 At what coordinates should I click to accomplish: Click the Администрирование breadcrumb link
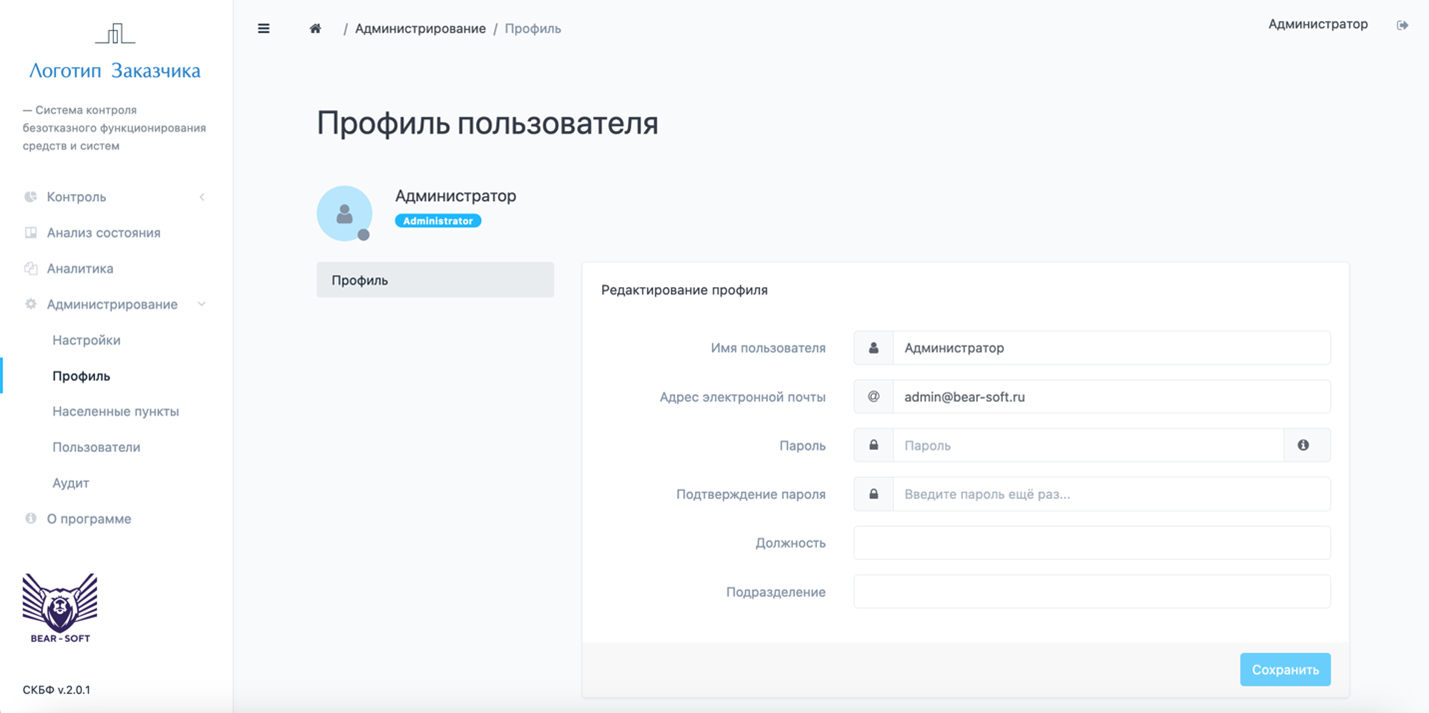(418, 28)
